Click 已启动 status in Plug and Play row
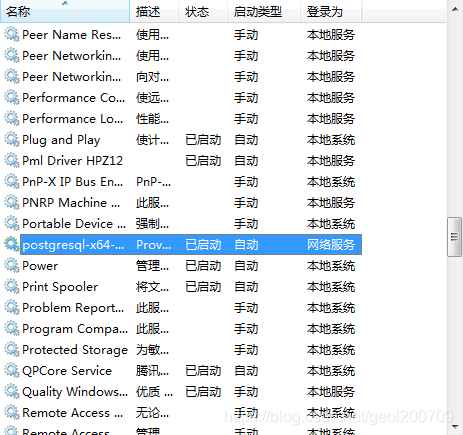This screenshot has width=463, height=435. pos(203,140)
